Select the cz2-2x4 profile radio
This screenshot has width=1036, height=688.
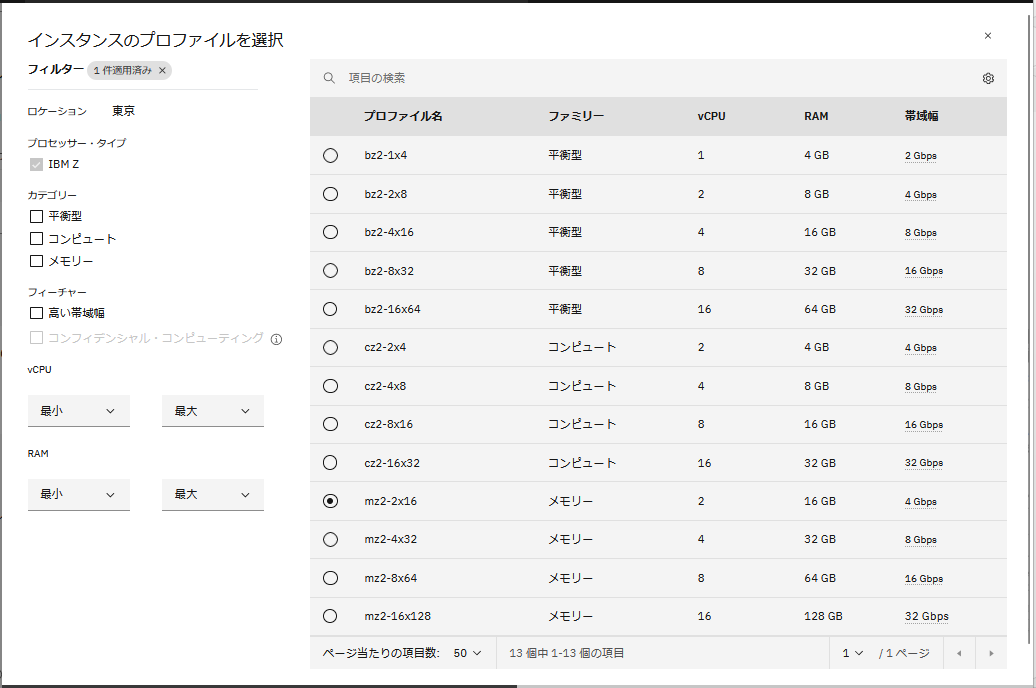330,347
